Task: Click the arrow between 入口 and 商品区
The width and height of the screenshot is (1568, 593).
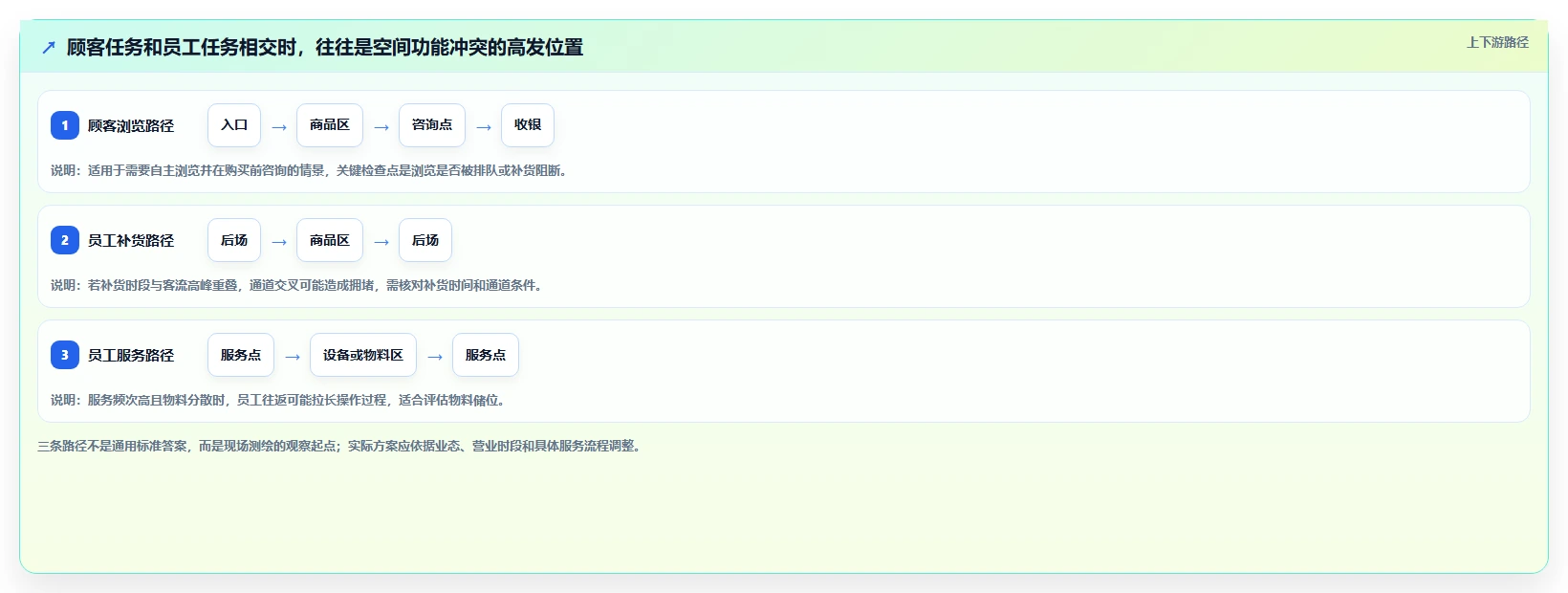Action: (x=279, y=126)
